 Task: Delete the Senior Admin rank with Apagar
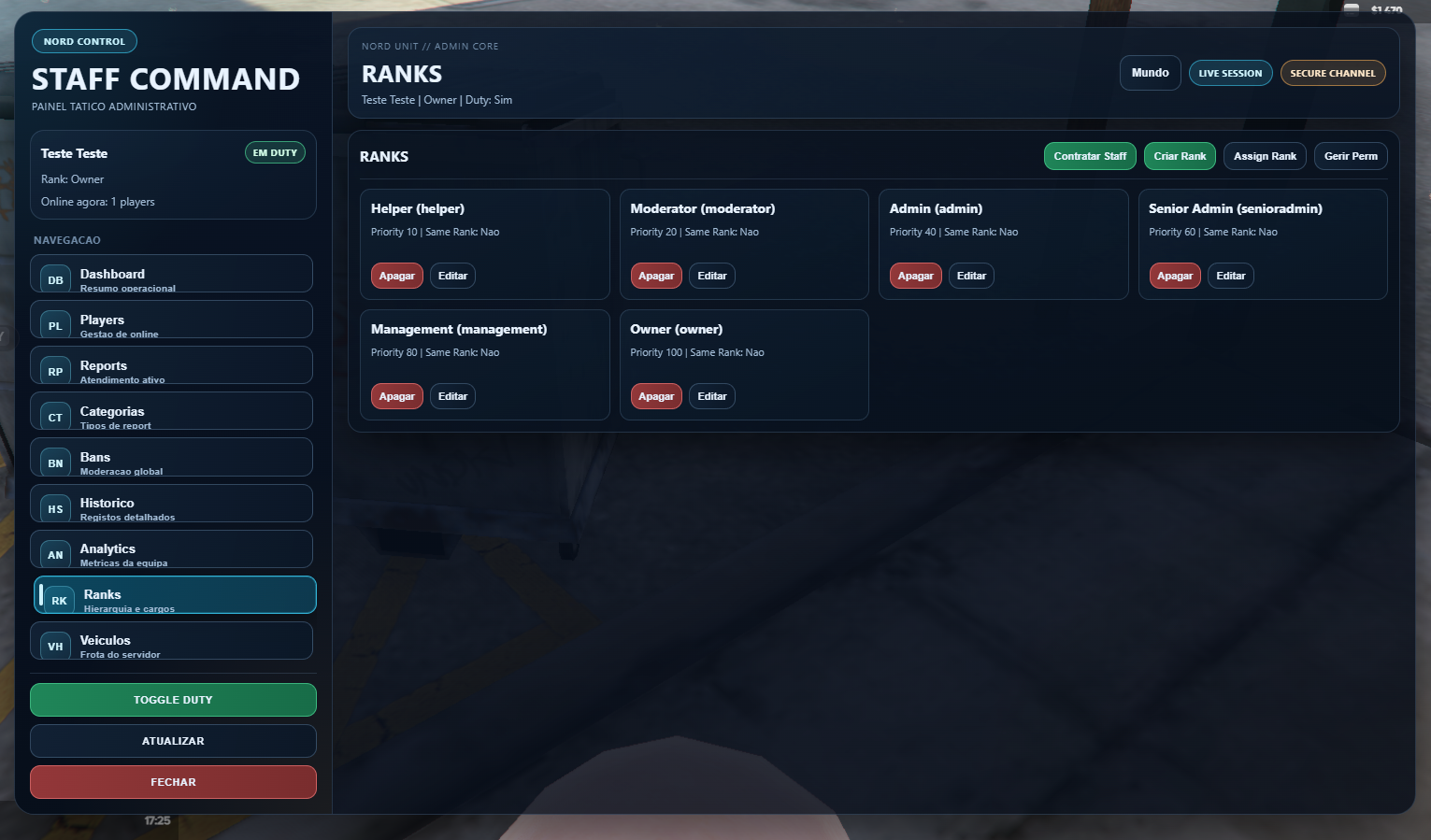point(1175,276)
